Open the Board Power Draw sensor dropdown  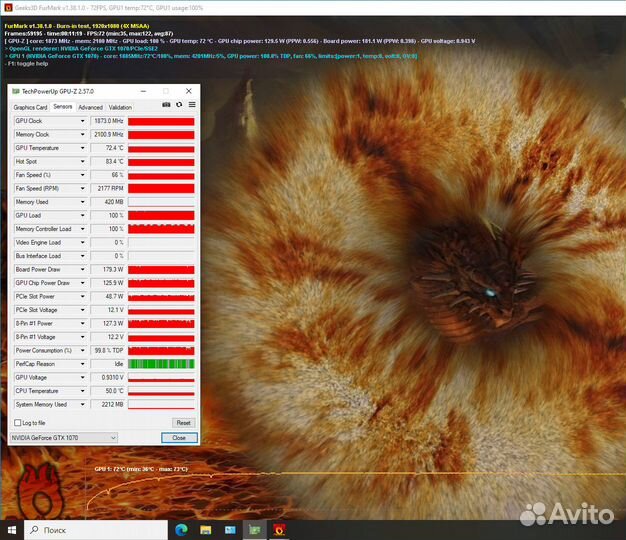coord(83,269)
